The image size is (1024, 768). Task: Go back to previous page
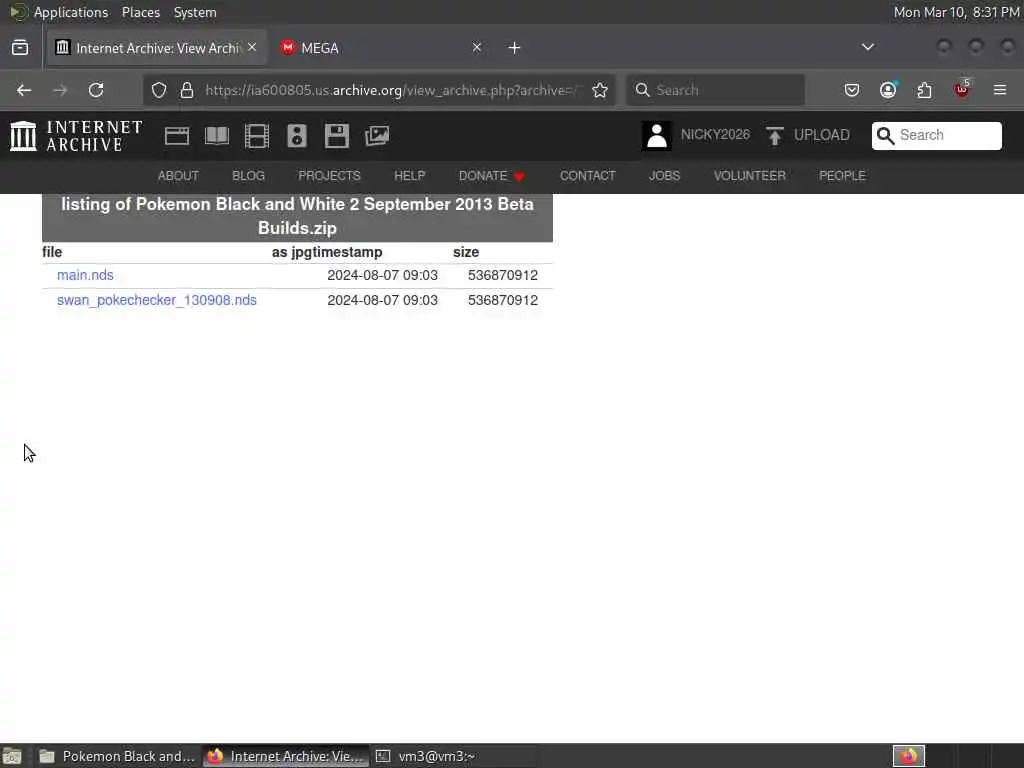(24, 90)
